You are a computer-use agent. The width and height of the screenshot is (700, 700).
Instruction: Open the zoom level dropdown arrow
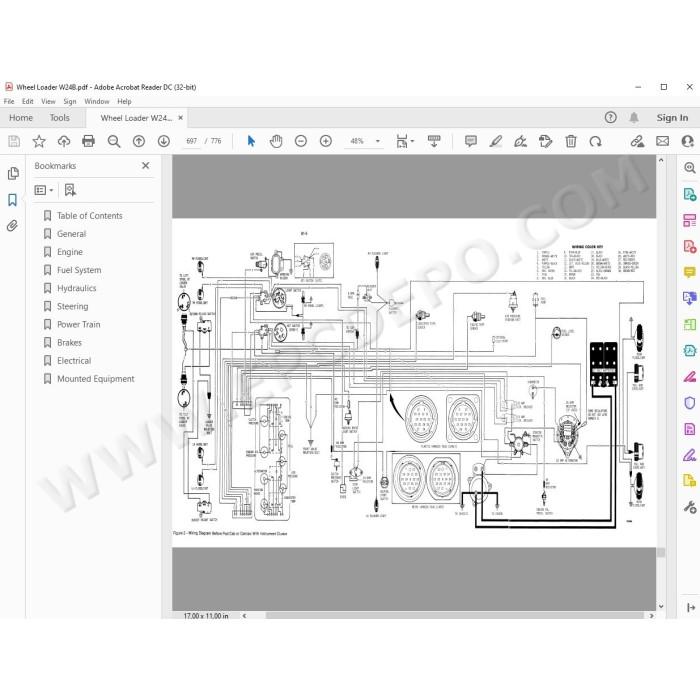pyautogui.click(x=378, y=141)
